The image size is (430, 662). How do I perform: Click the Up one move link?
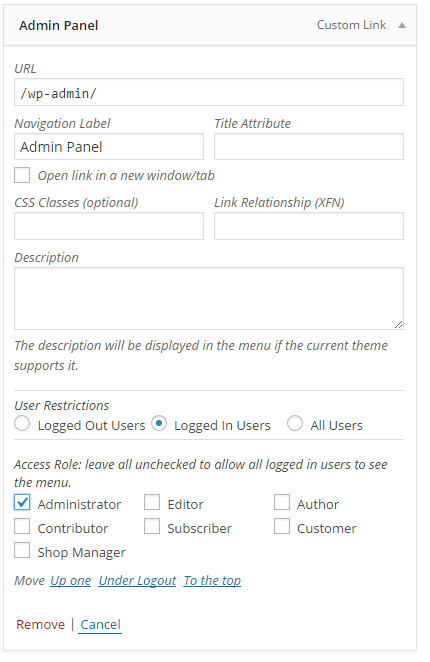tap(71, 581)
